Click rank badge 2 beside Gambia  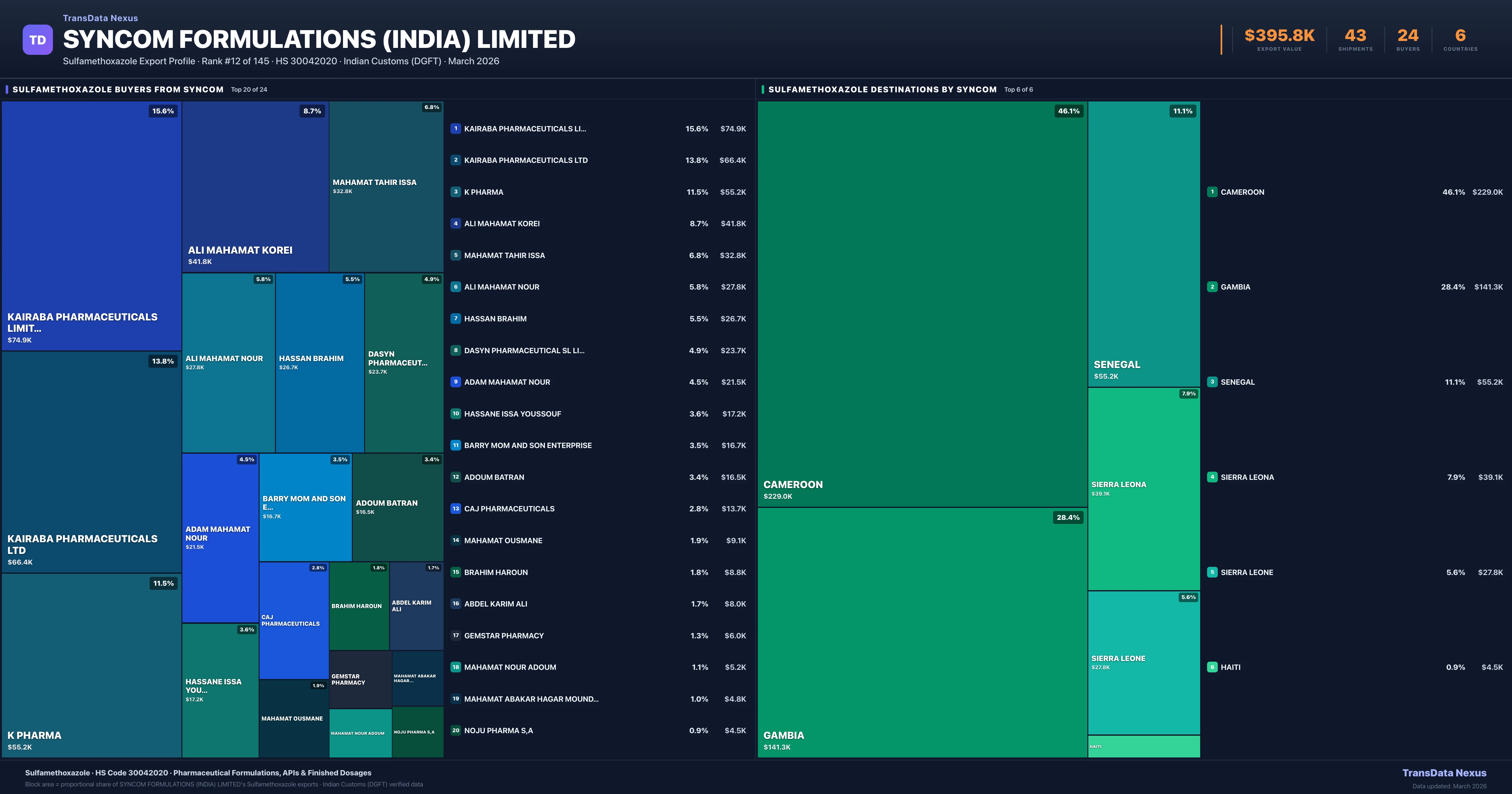point(1212,287)
